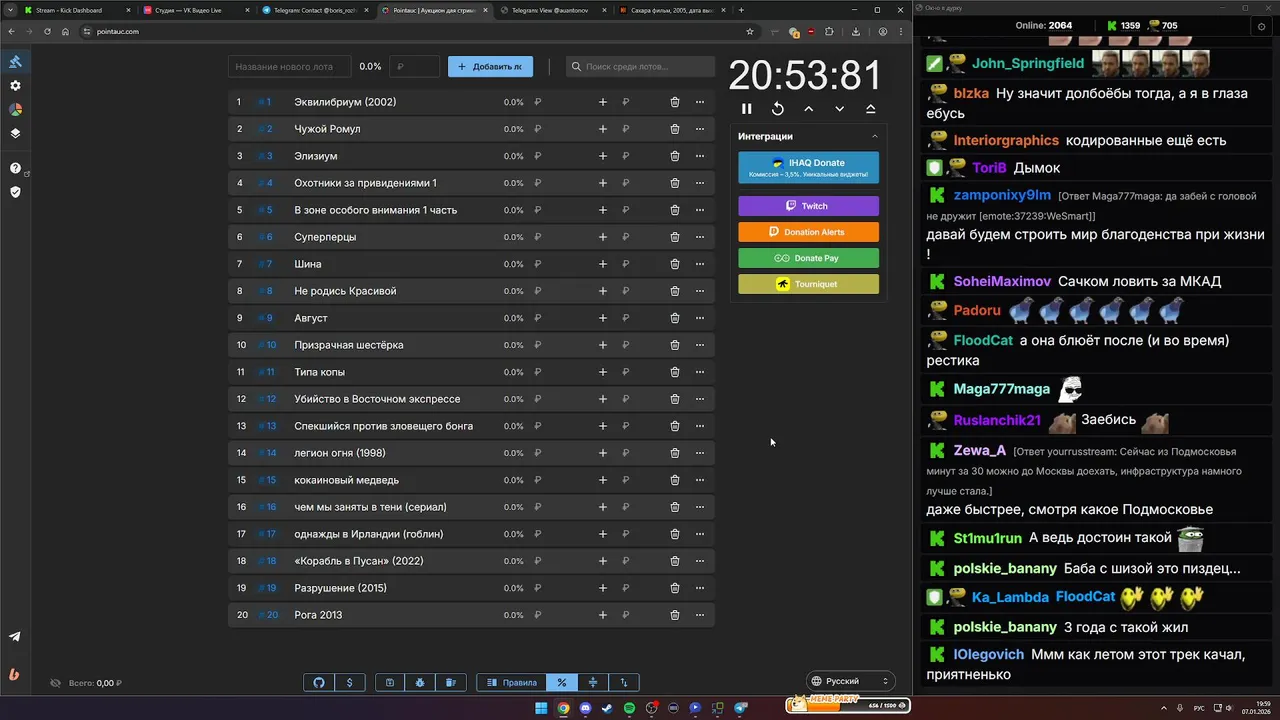Pause the auction timer

click(x=746, y=109)
